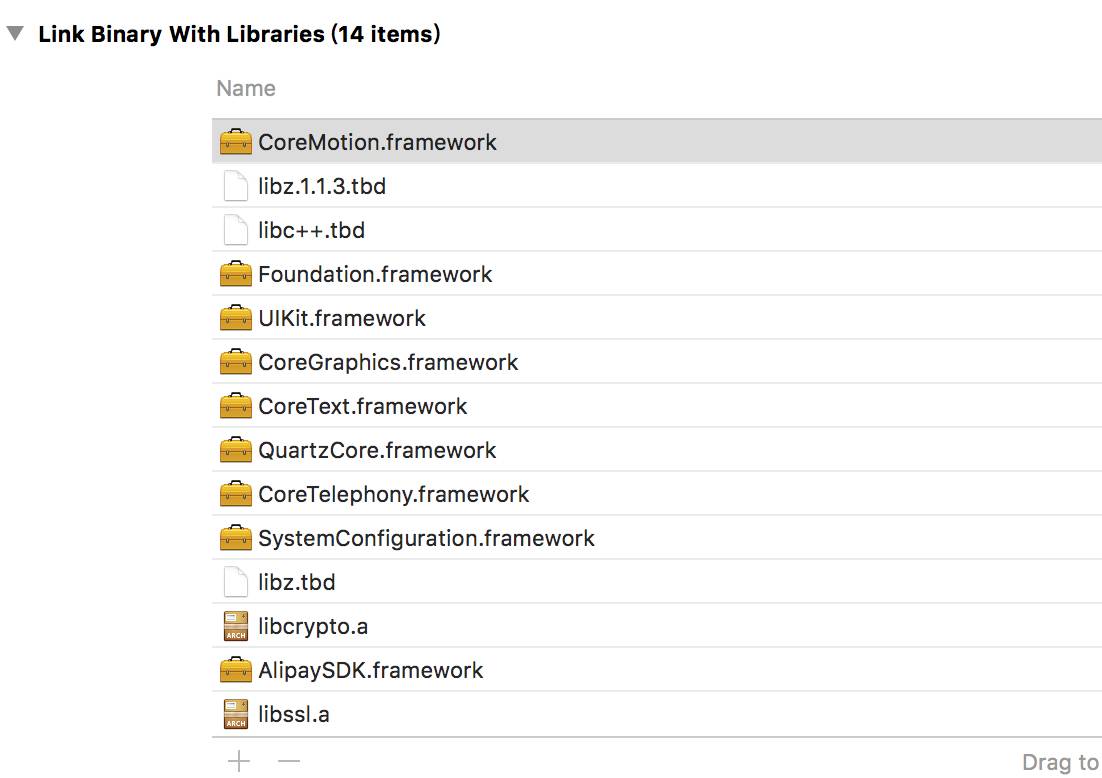Select the UIKit.framework entry

pyautogui.click(x=656, y=318)
